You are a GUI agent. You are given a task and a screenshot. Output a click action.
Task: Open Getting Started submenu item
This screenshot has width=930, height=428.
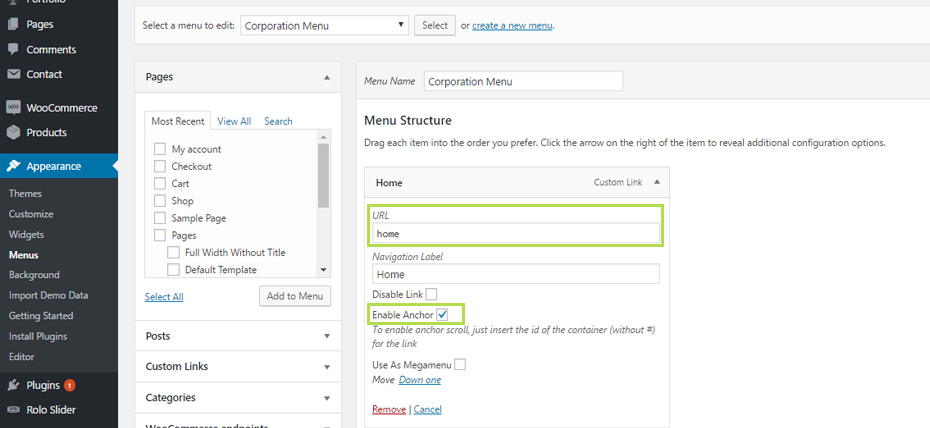tap(41, 316)
